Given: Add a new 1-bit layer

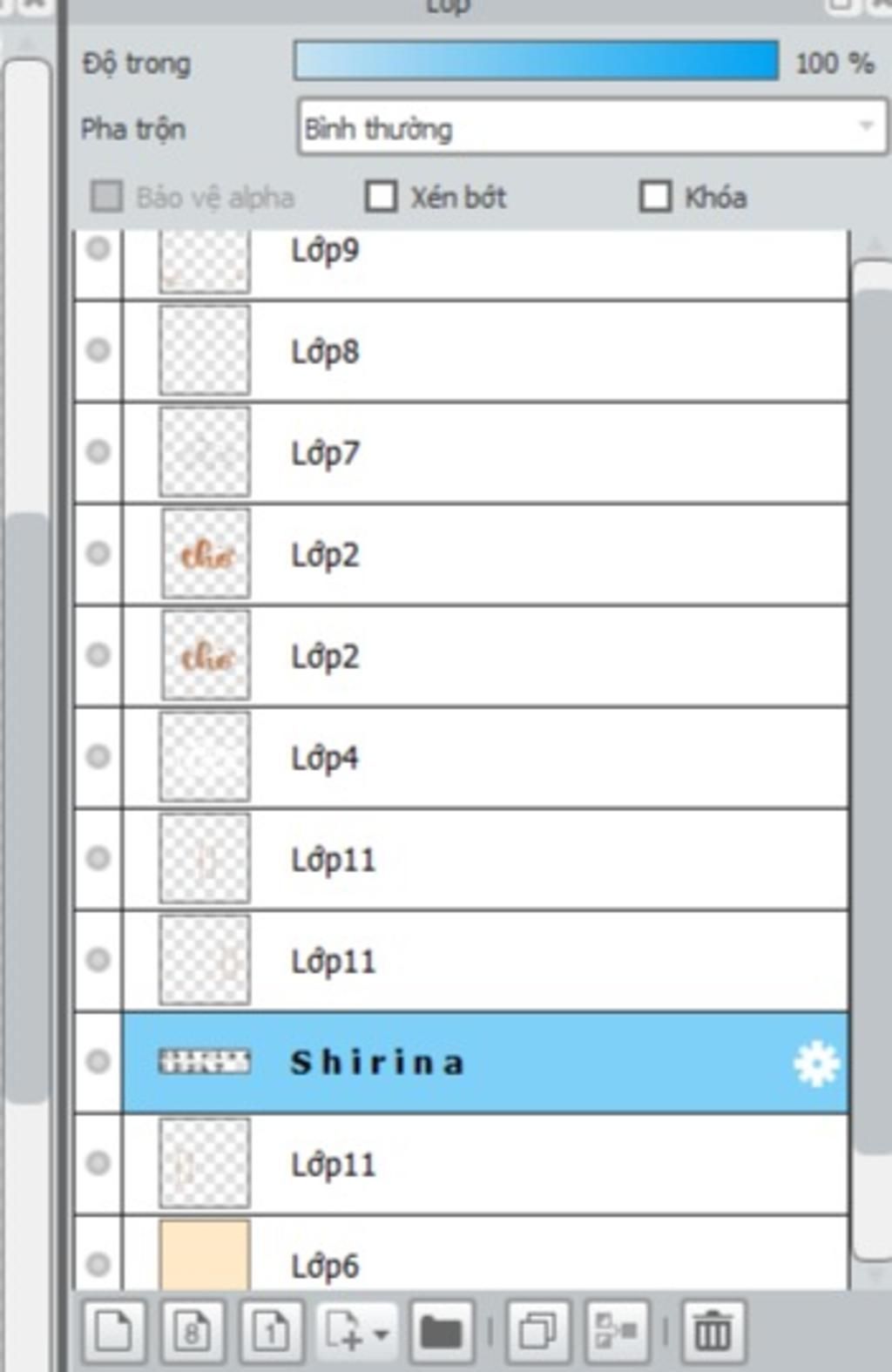Looking at the screenshot, I should tap(272, 1331).
